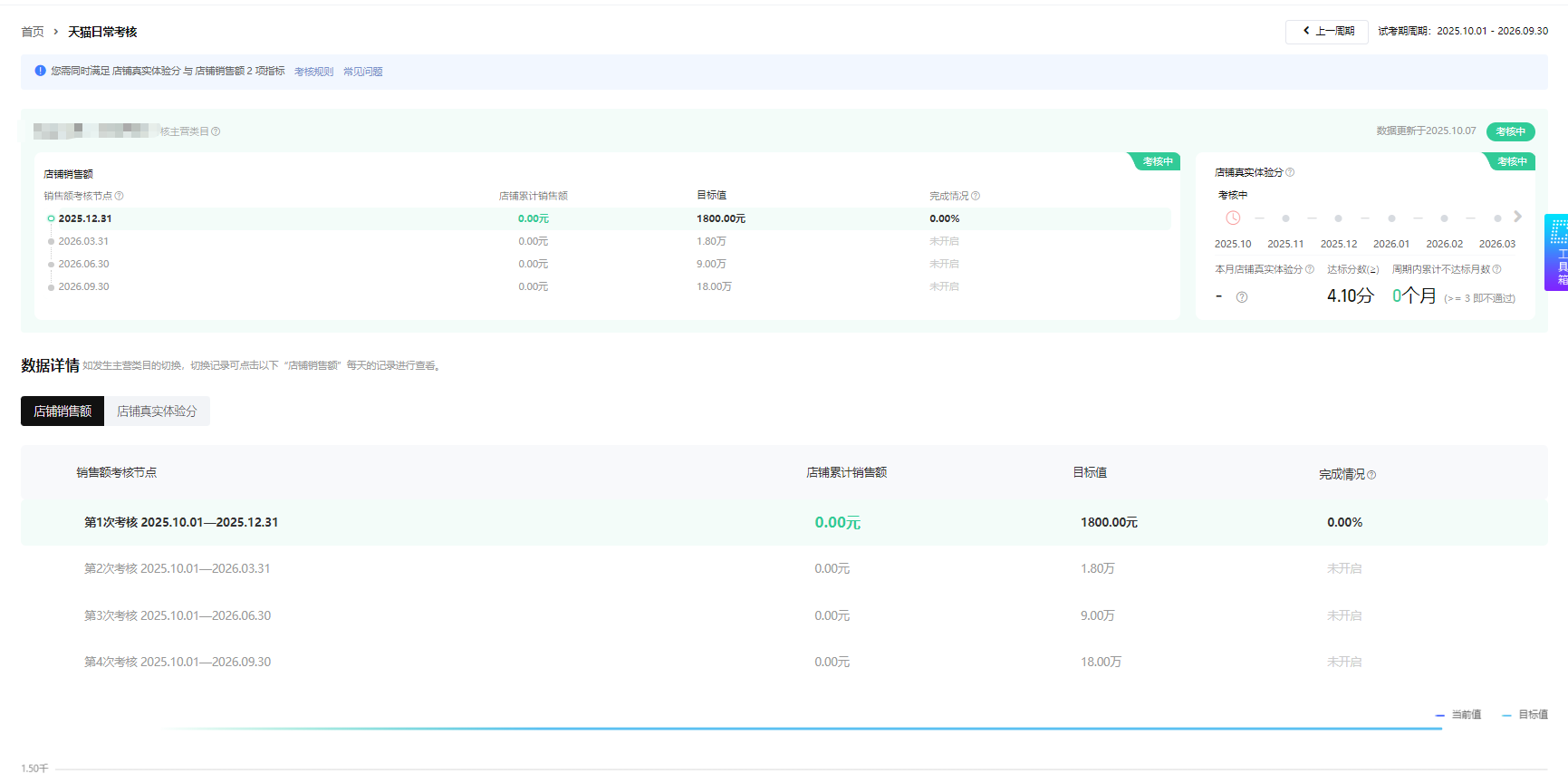This screenshot has width=1568, height=784.
Task: Toggle 目标值 series in chart legend
Action: (x=1525, y=715)
